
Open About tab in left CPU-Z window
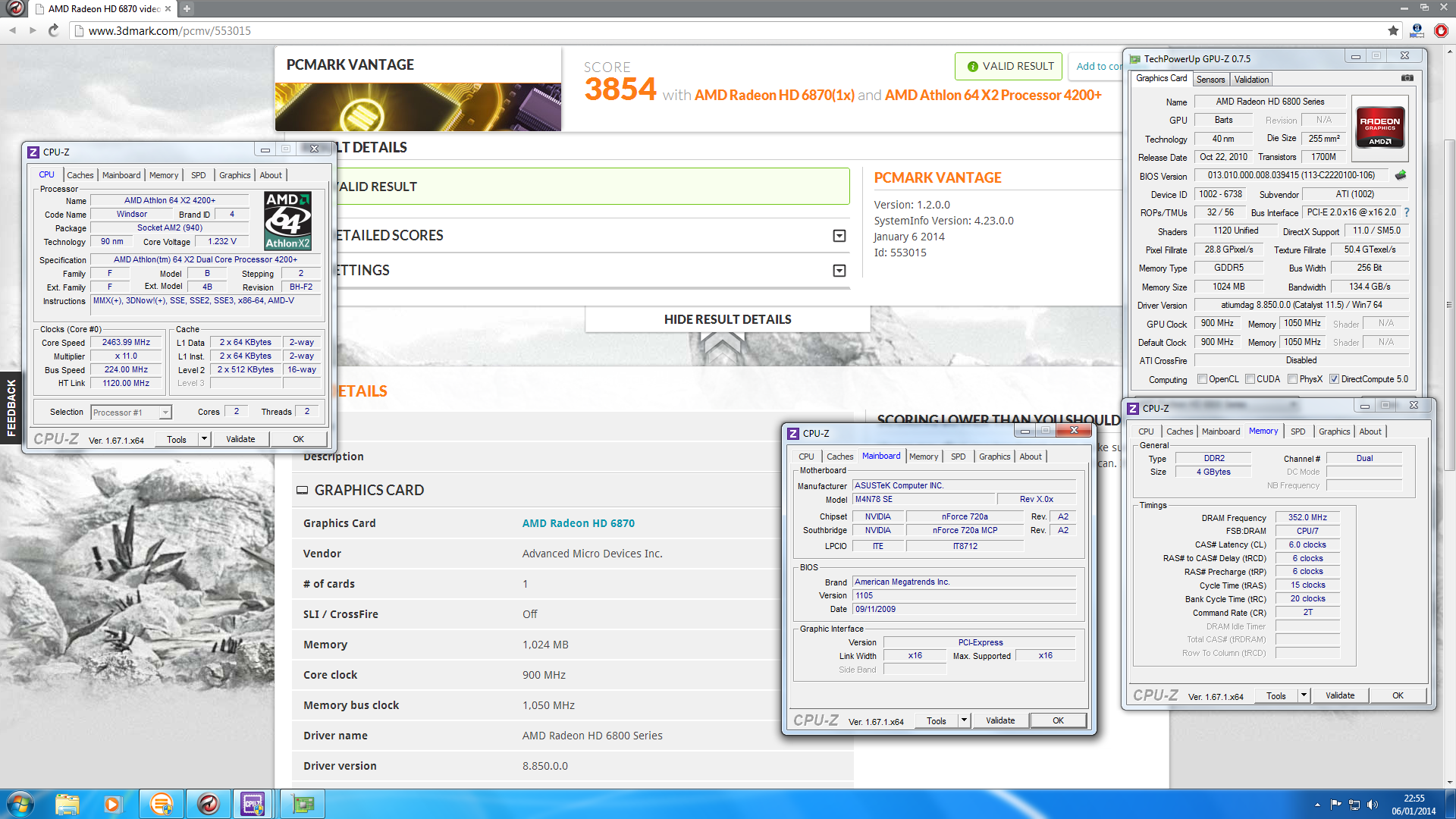click(271, 175)
